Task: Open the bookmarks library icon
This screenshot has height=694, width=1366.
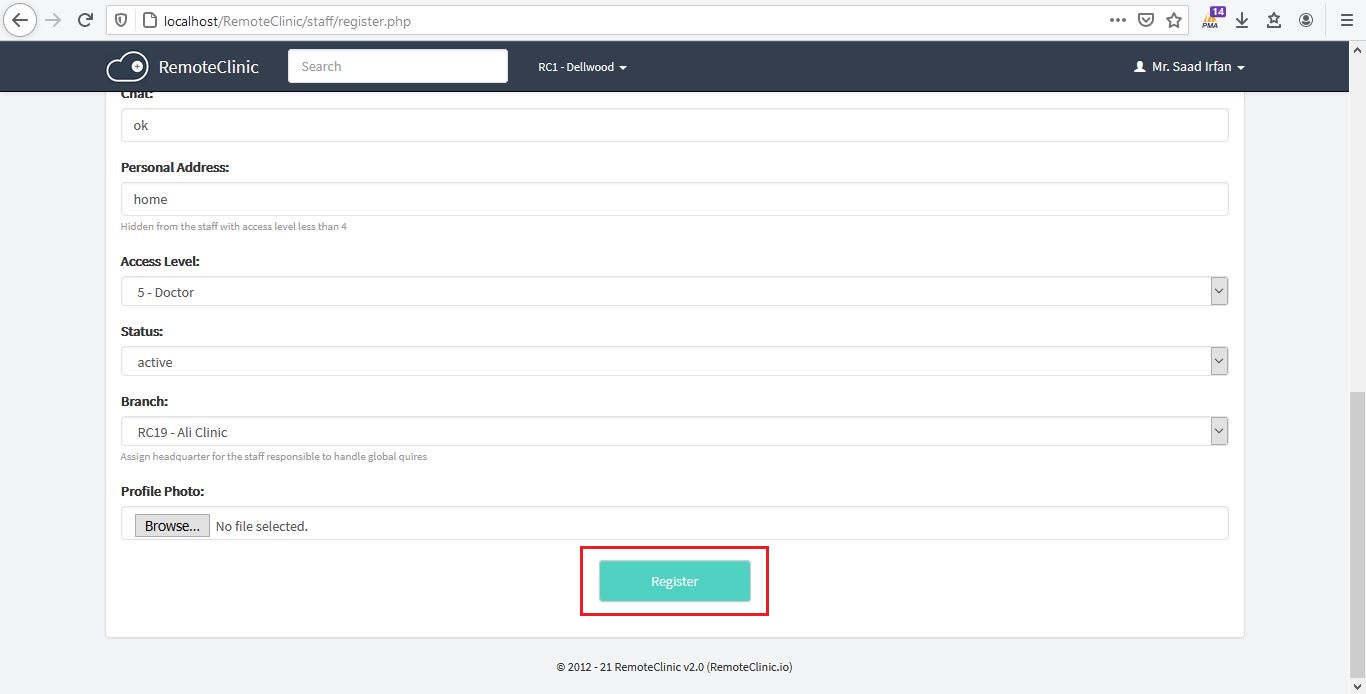Action: pos(1274,20)
